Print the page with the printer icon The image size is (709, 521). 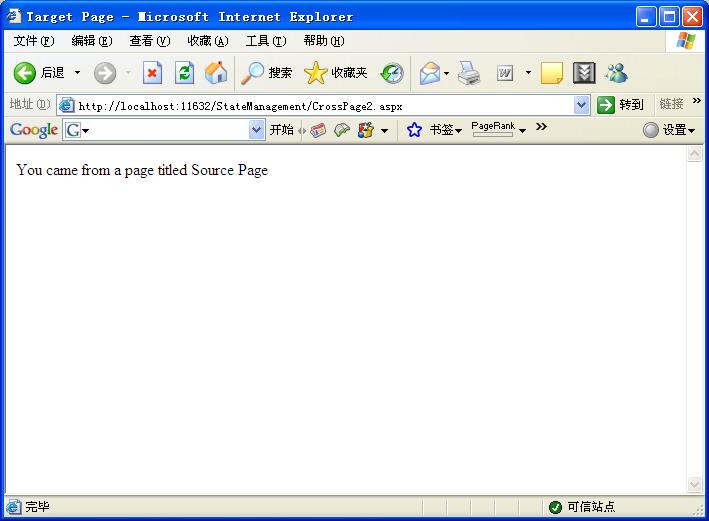coord(469,73)
